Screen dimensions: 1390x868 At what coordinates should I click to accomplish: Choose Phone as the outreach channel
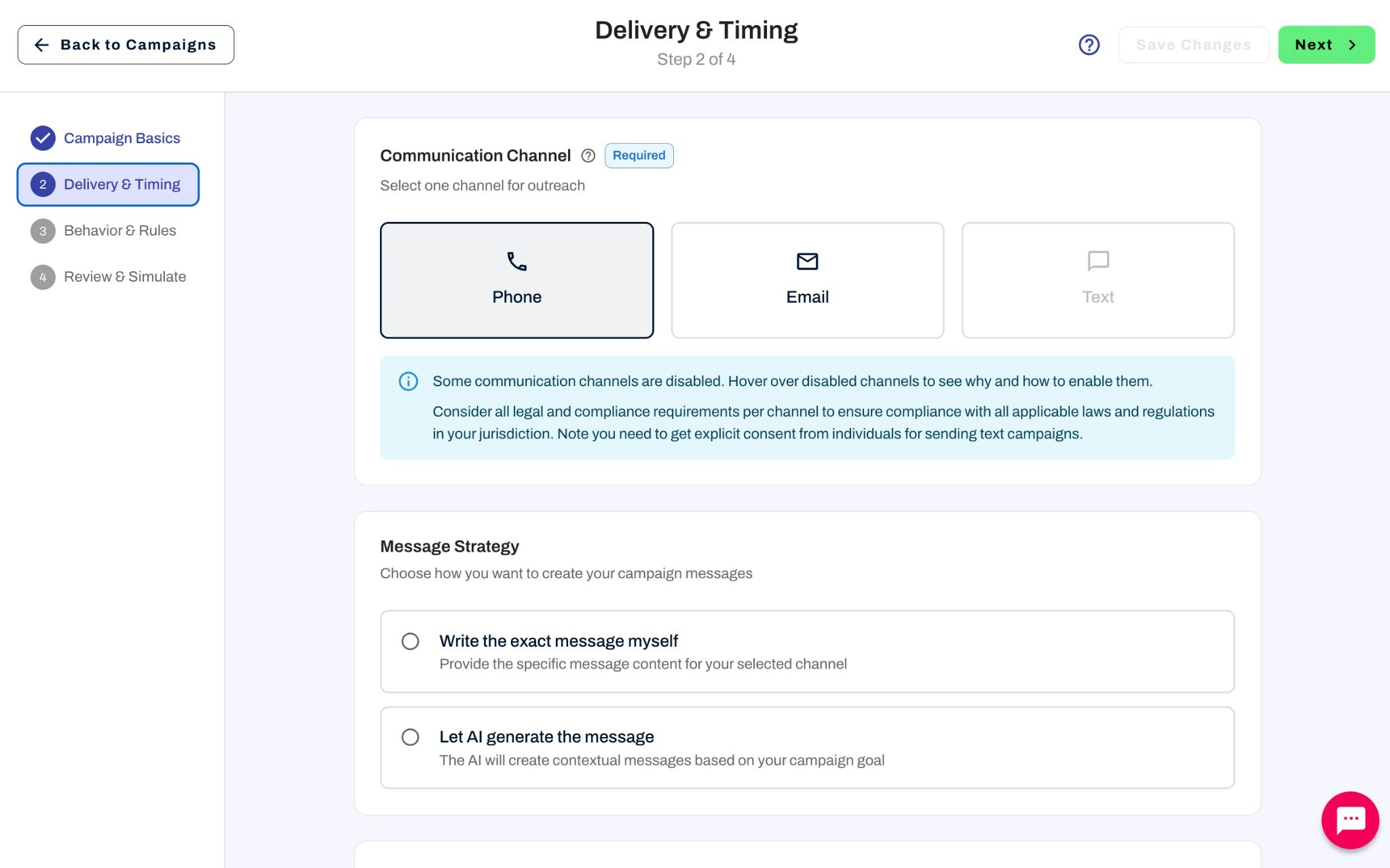(x=516, y=280)
